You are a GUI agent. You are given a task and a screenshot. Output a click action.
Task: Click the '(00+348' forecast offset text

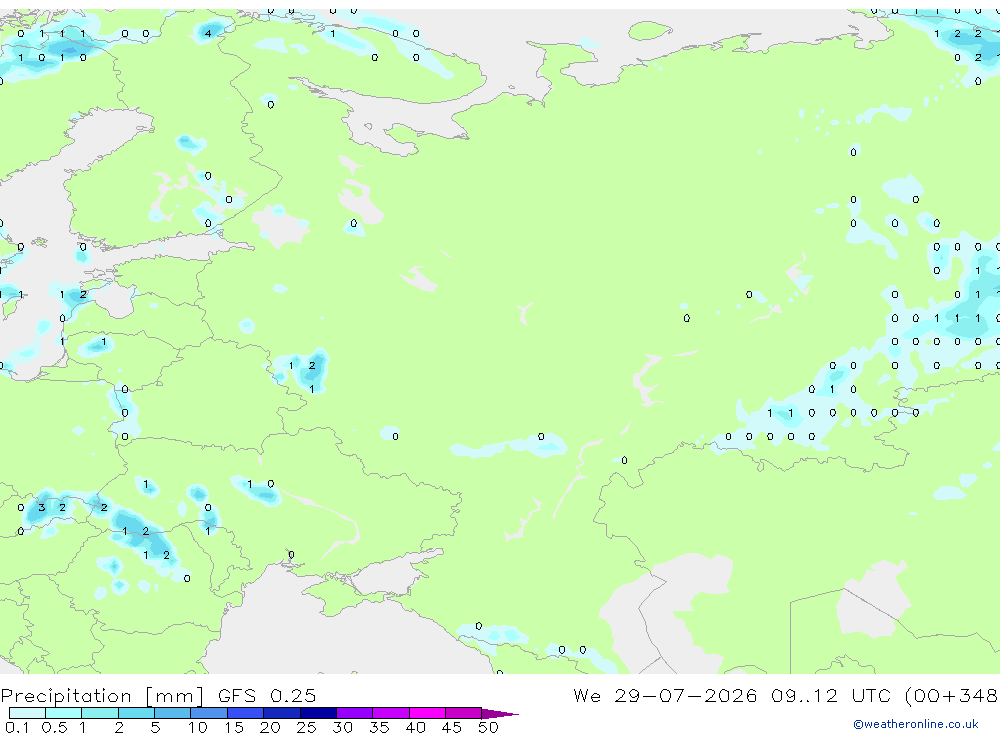click(x=952, y=696)
